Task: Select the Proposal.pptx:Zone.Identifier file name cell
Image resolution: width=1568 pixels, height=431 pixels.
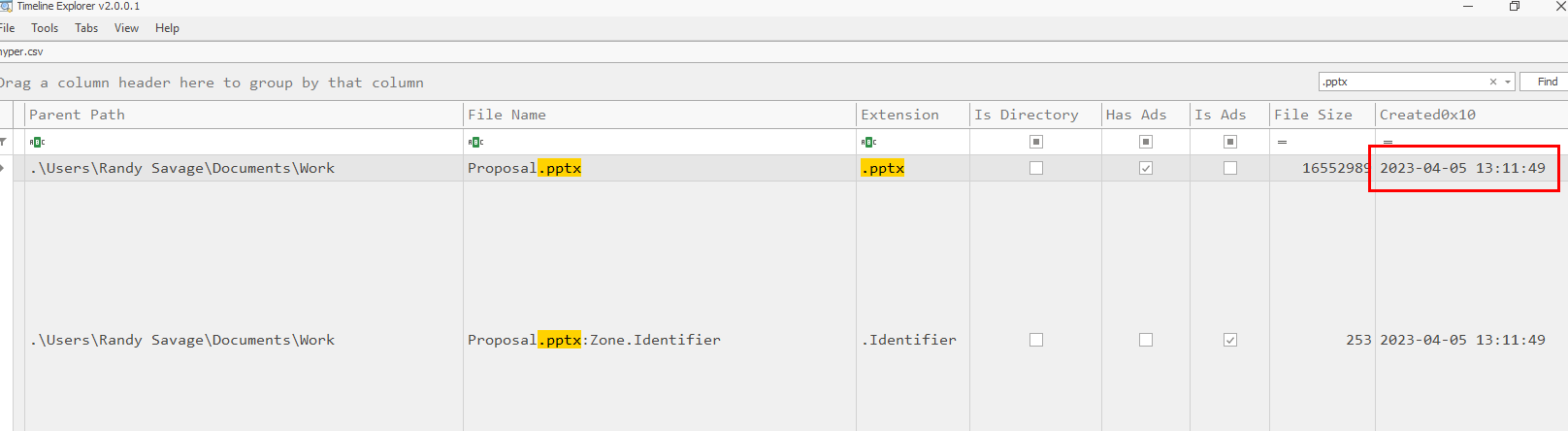Action: point(594,340)
